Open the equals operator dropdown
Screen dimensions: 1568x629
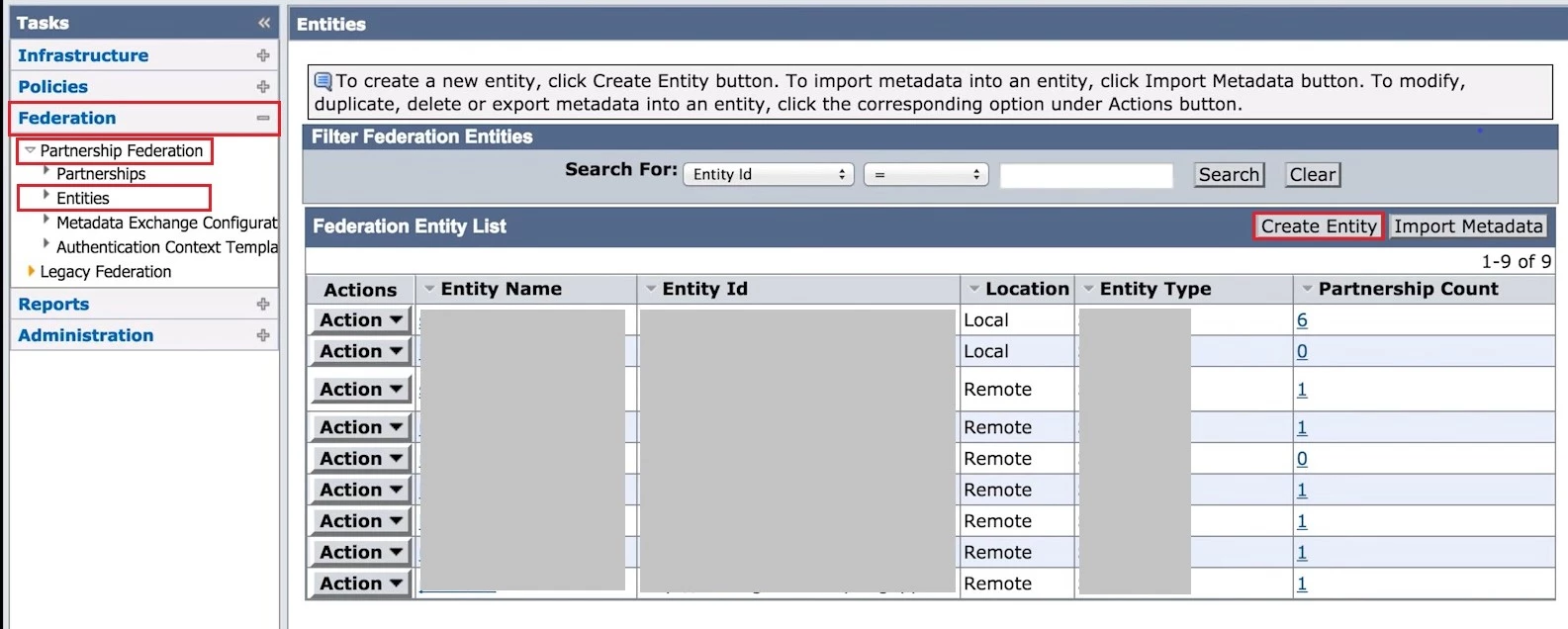pos(927,175)
